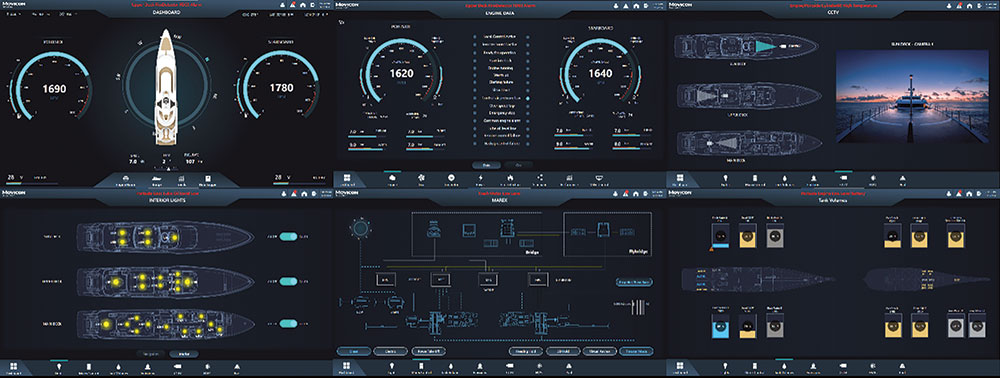
Task: Toggle the Main Deck switch in Interior Lights
Action: click(289, 323)
